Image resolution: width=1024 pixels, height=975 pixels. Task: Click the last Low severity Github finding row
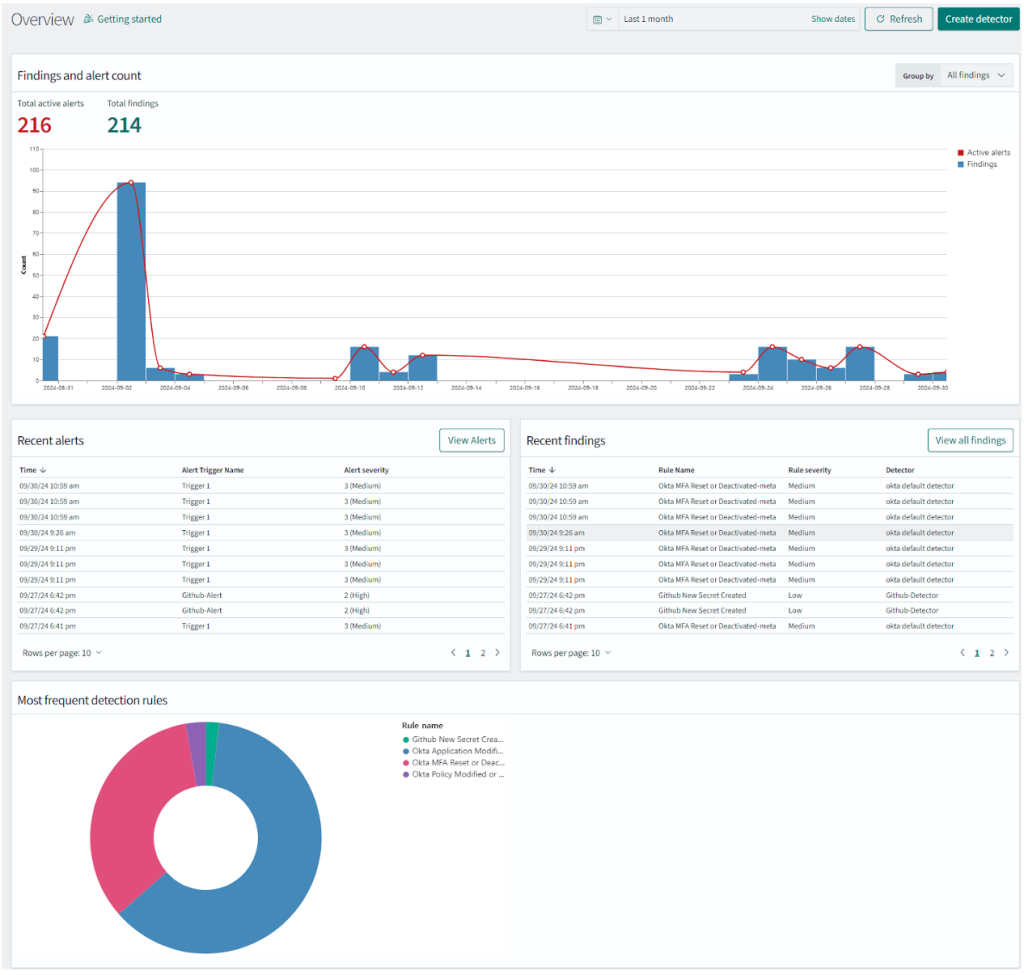770,611
